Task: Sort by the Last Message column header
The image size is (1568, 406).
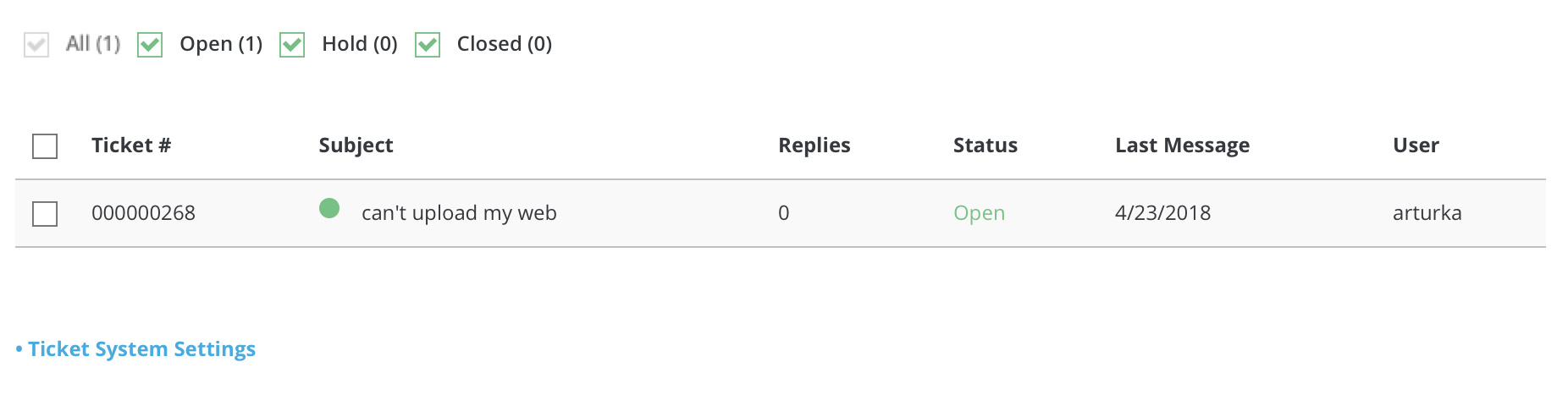Action: click(x=1182, y=145)
